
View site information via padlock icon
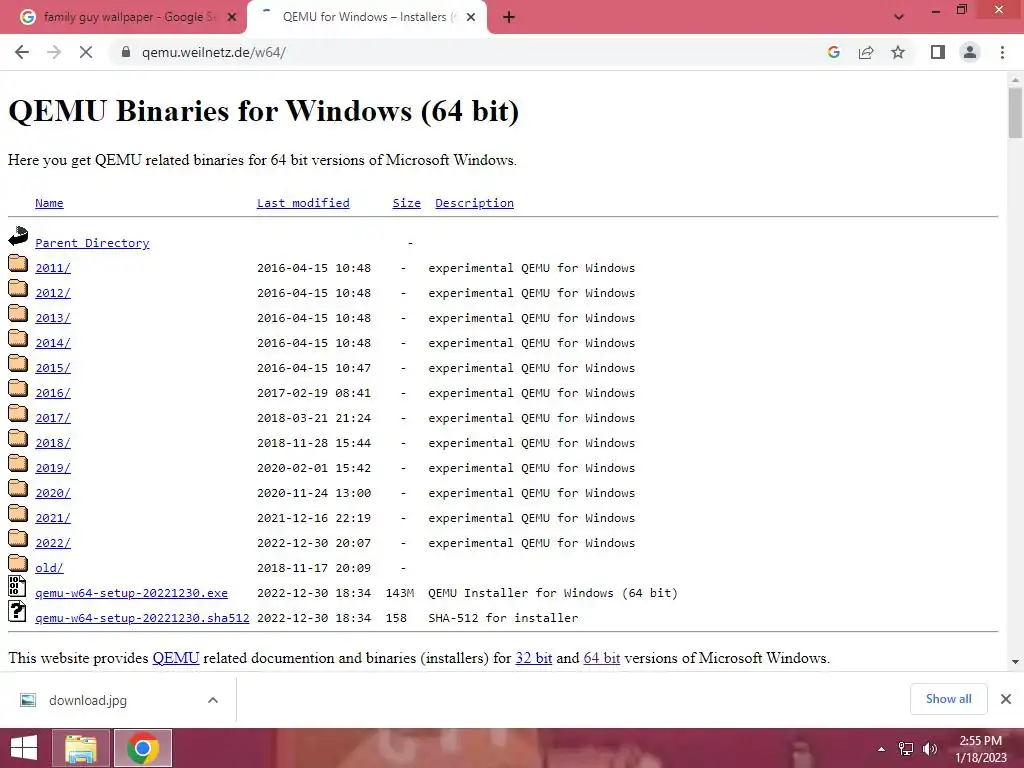click(x=126, y=52)
